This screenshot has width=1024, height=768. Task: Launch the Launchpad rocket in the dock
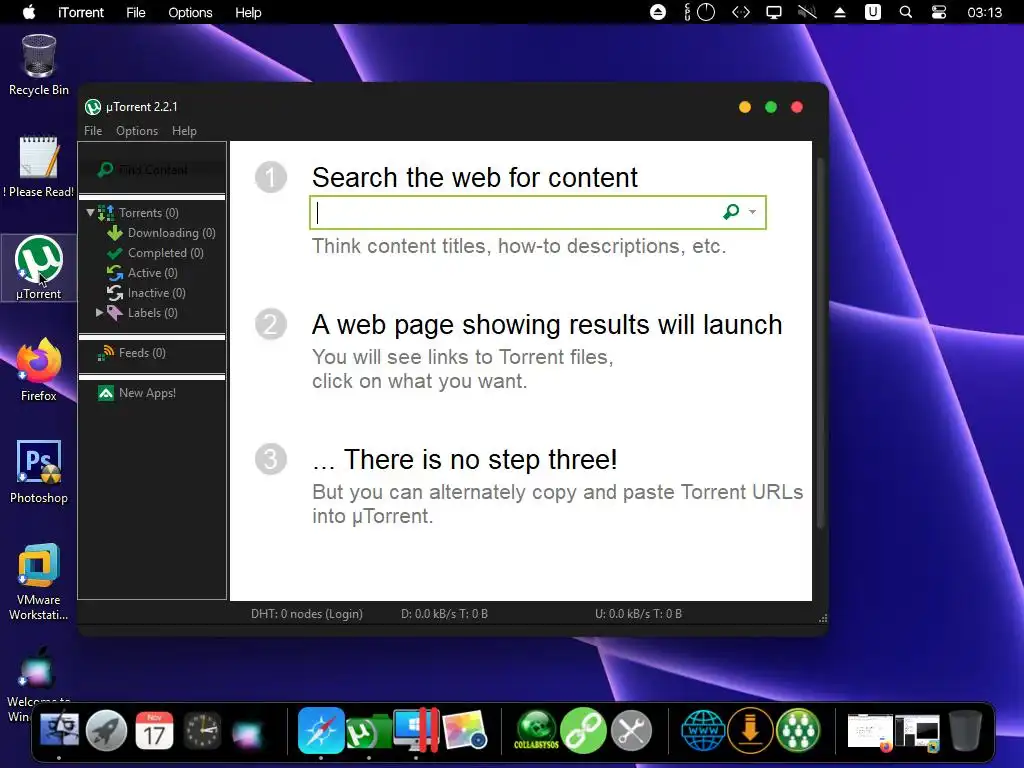point(106,730)
